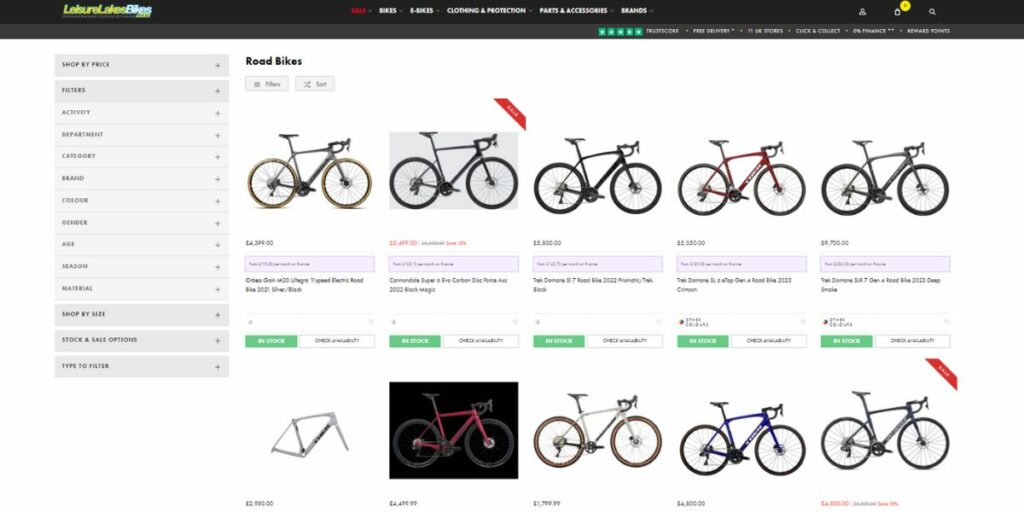Viewport: 1024px width, 512px height.
Task: Click wishlist heart on Trek Domane SLR 7
Action: click(x=947, y=322)
